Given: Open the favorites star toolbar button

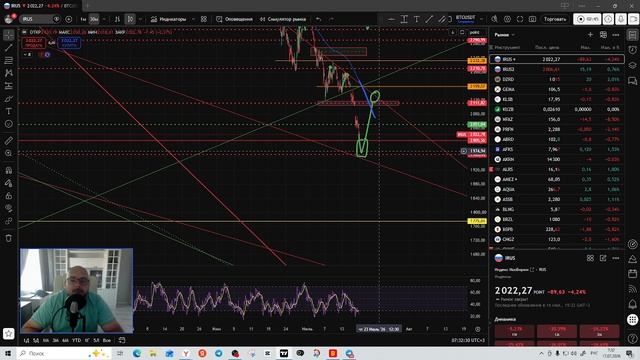Looking at the screenshot, I should point(9,333).
